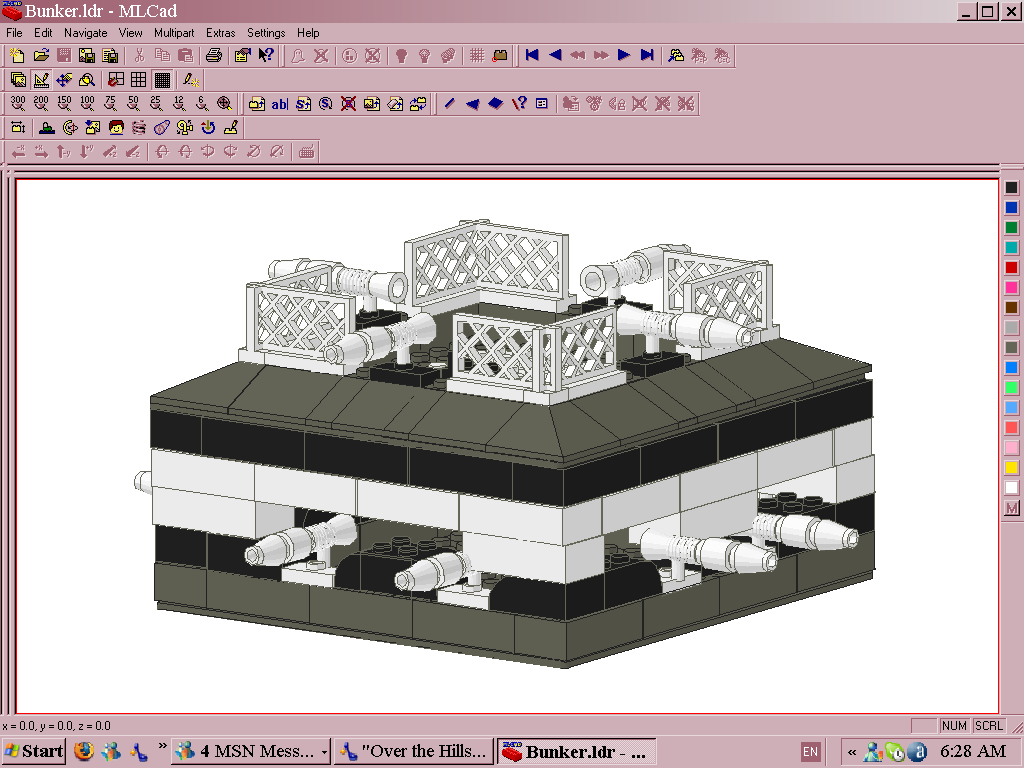
Task: Toggle NUM indicator in status bar
Action: (x=954, y=726)
